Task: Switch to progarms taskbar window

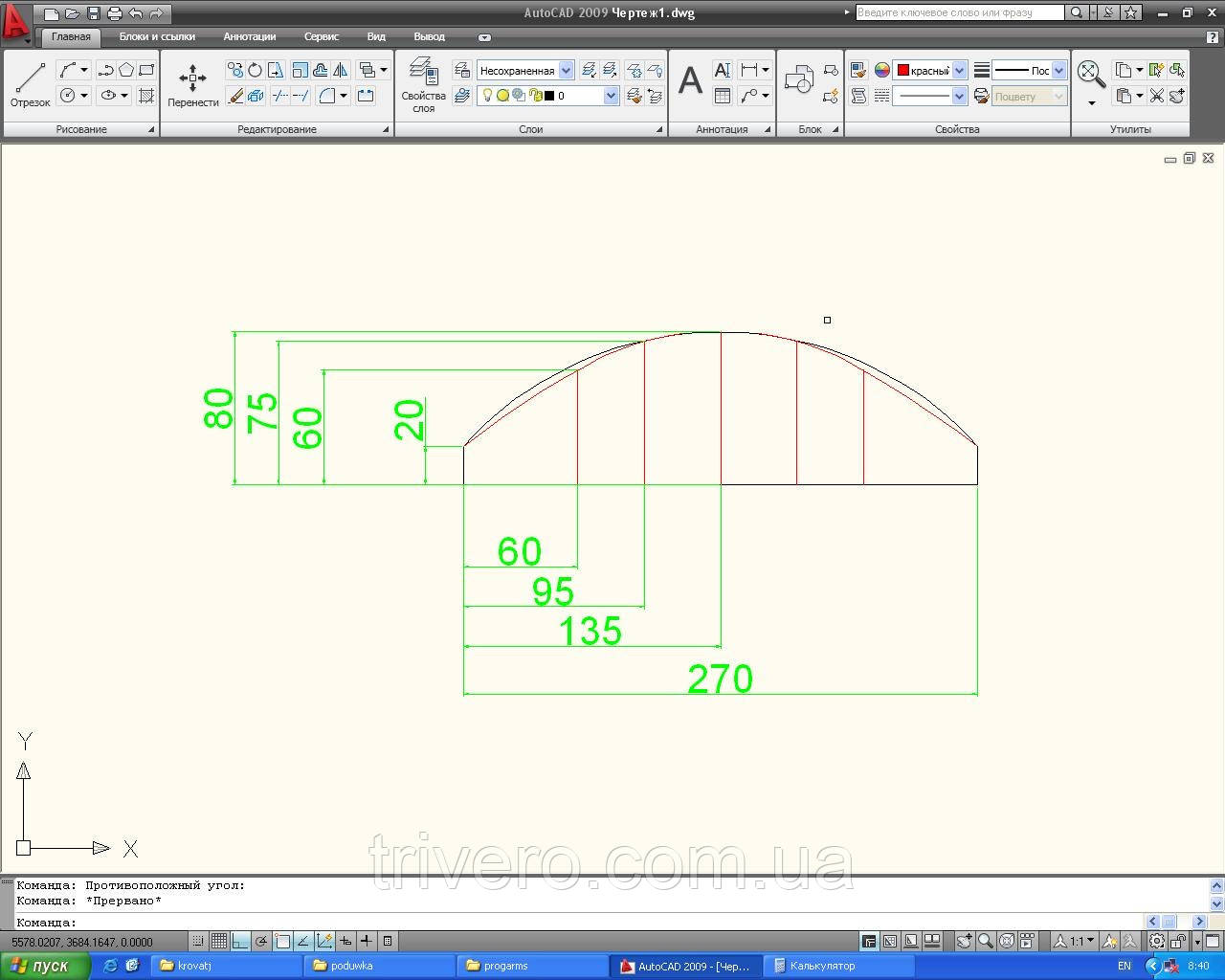Action: point(532,966)
